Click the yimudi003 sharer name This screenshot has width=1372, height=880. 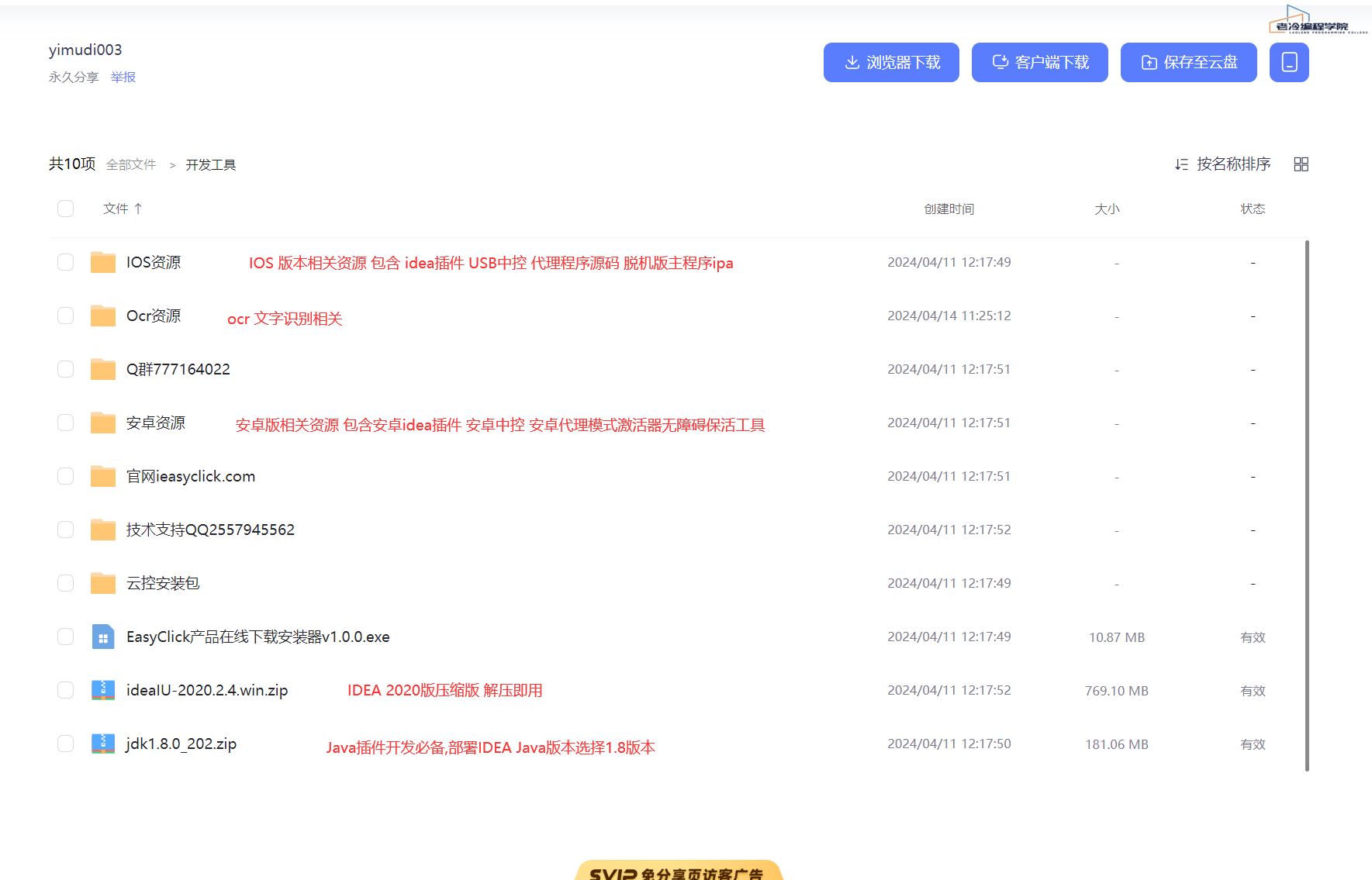click(x=85, y=50)
